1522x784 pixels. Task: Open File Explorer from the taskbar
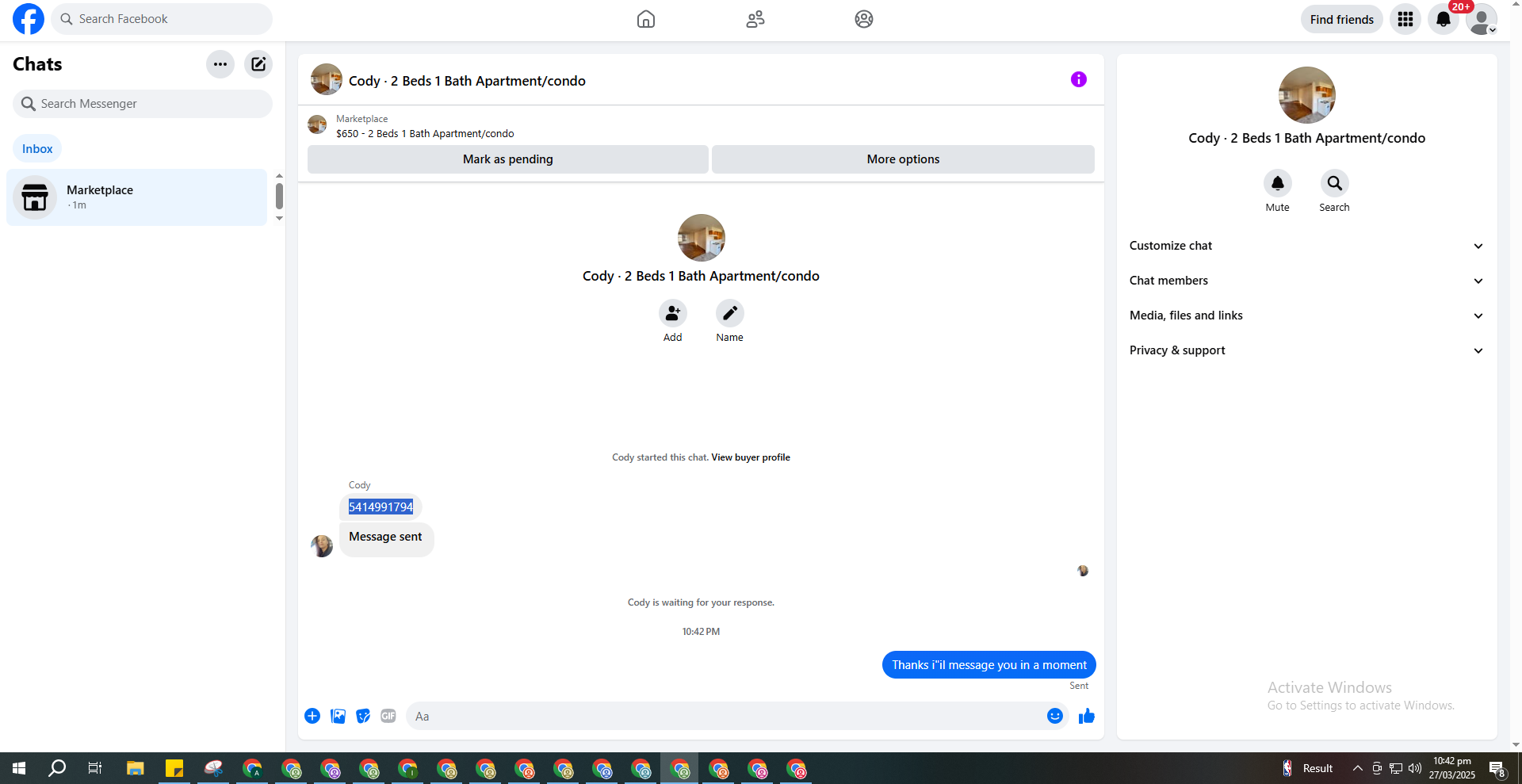click(136, 768)
